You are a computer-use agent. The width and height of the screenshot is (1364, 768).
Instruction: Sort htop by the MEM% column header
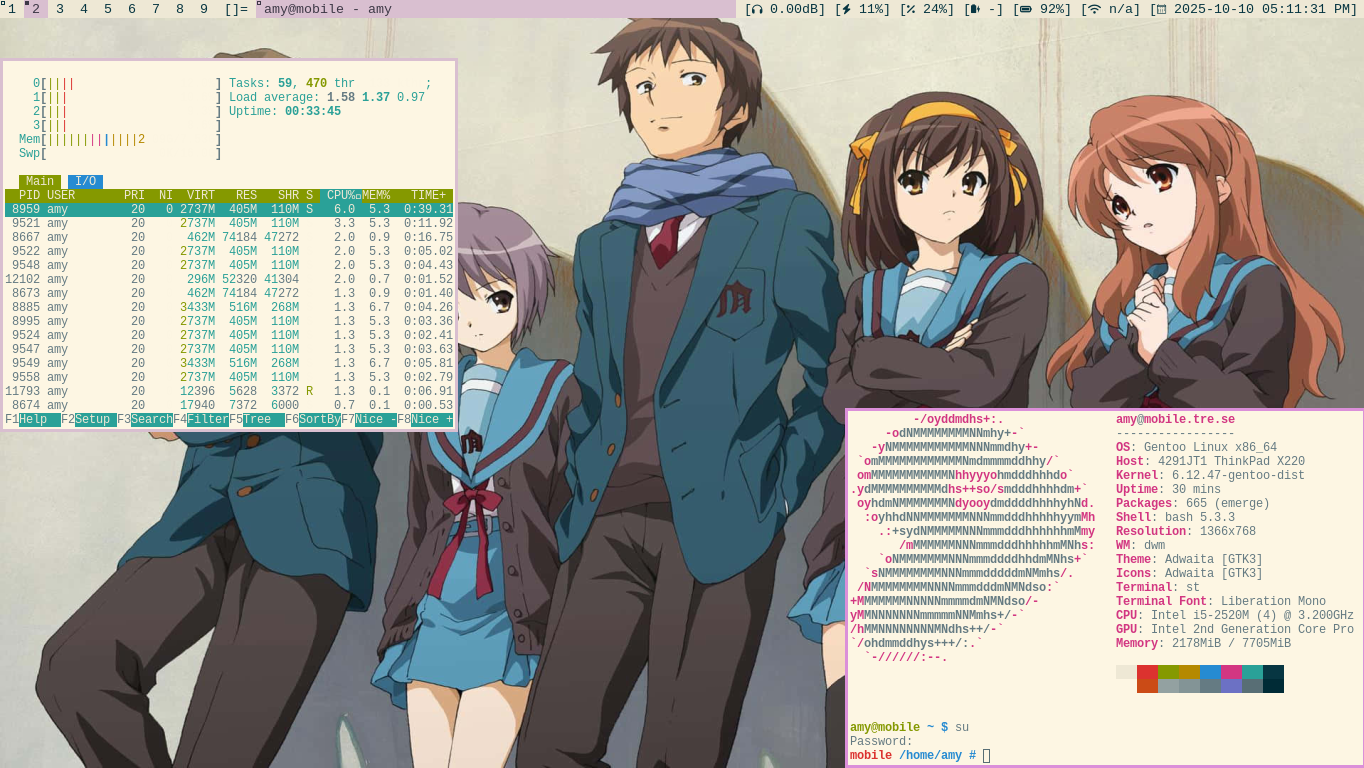[x=376, y=196]
